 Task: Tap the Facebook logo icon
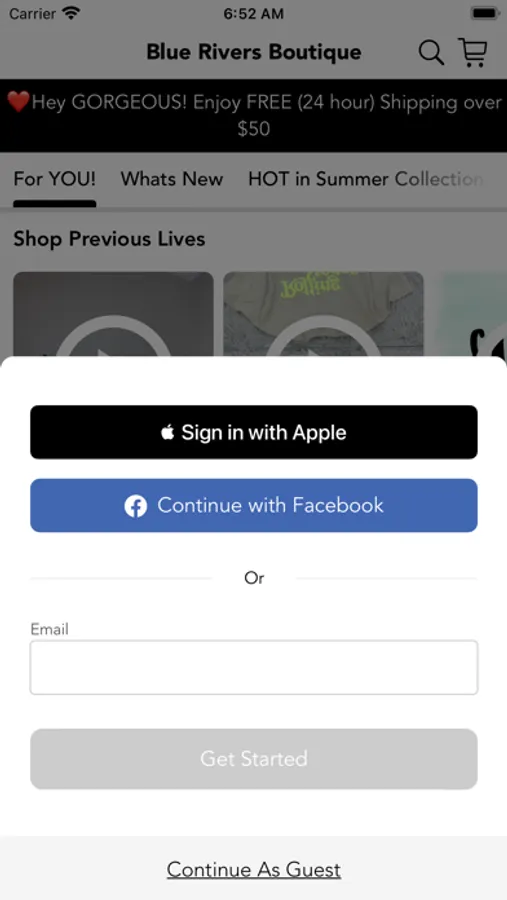[136, 506]
